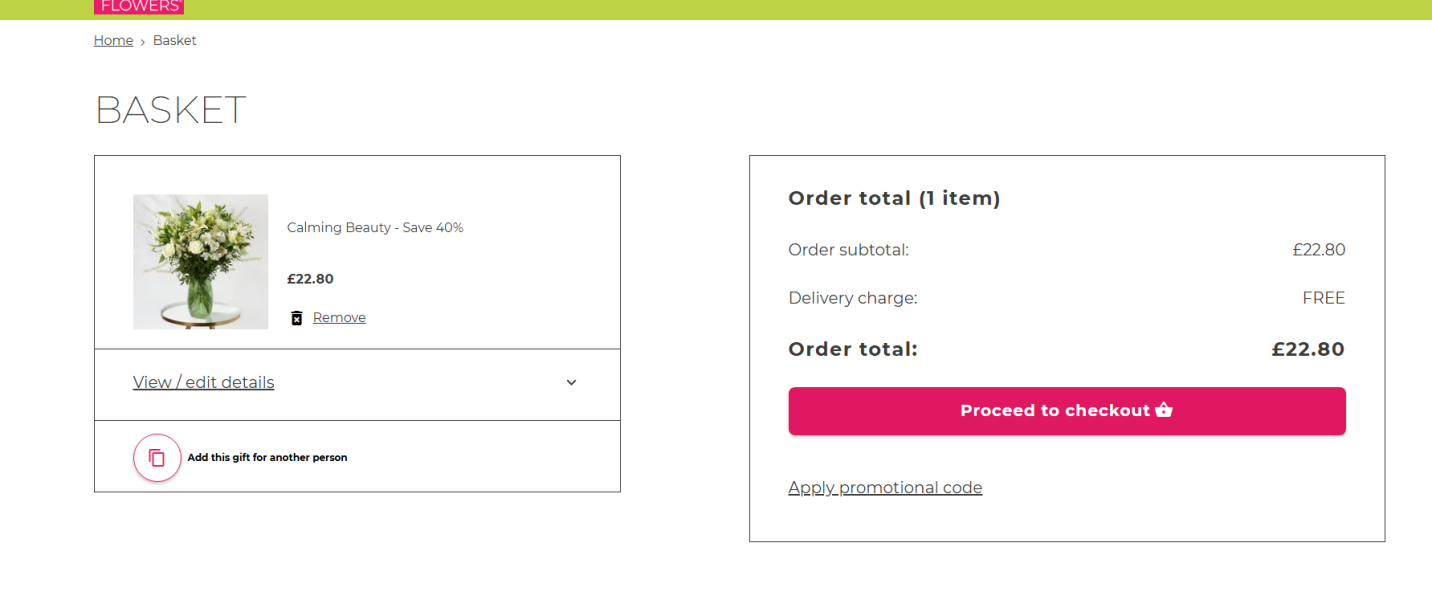Click the £22.80 price under the product name
Screen dimensions: 1432x600
[310, 279]
